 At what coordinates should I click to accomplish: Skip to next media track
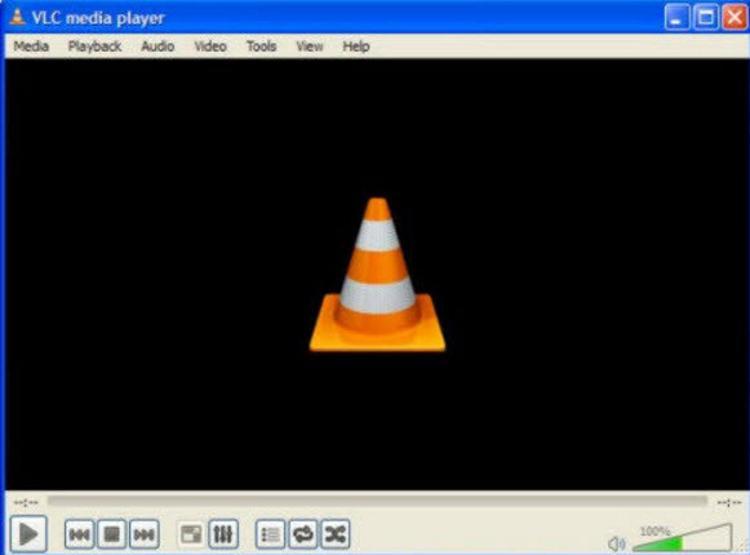pyautogui.click(x=144, y=535)
